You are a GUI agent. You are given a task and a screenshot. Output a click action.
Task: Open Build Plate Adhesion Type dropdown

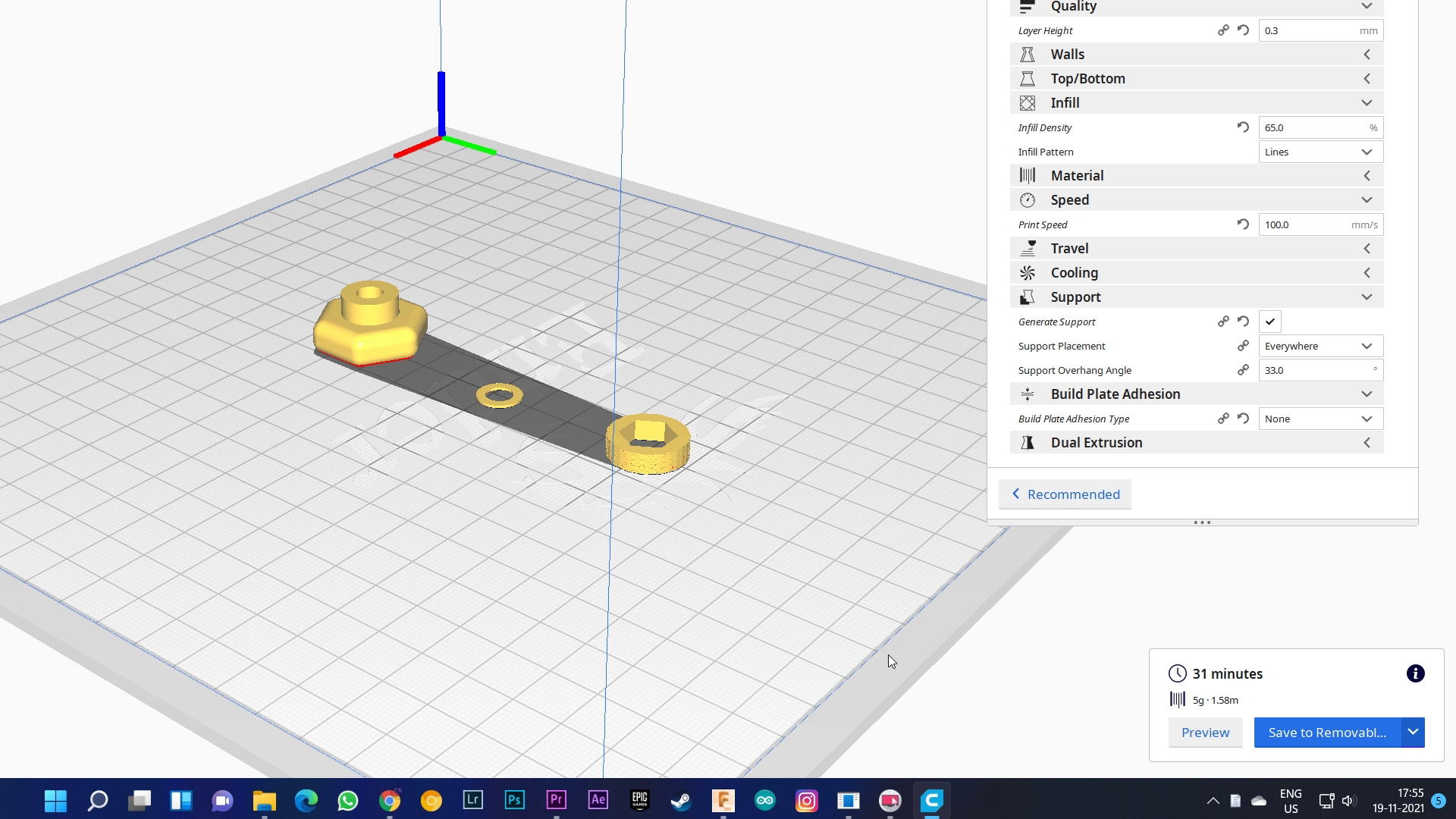click(x=1320, y=419)
